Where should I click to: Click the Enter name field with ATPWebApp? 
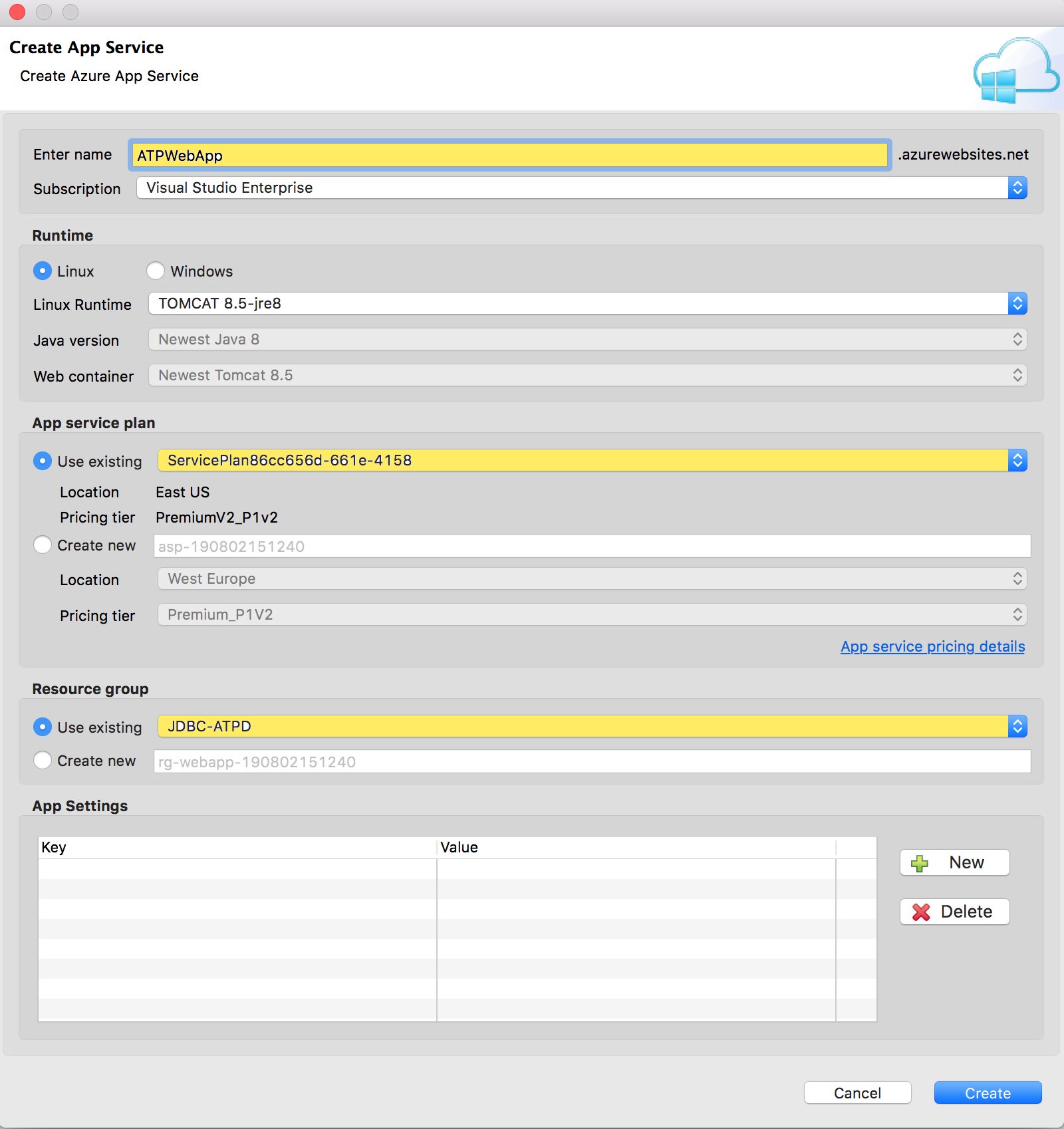[x=509, y=155]
